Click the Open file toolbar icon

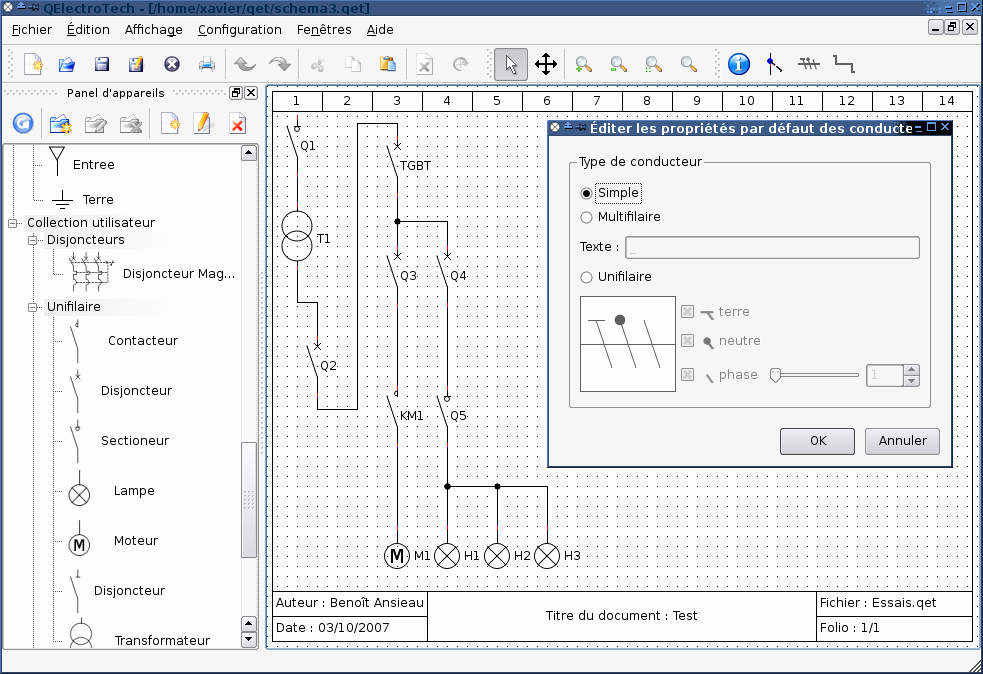point(66,64)
